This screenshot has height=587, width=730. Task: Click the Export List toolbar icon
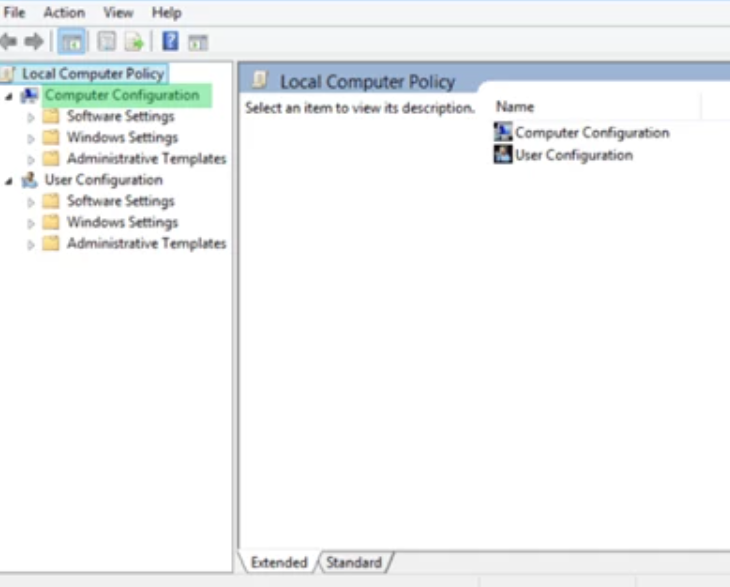click(x=135, y=42)
